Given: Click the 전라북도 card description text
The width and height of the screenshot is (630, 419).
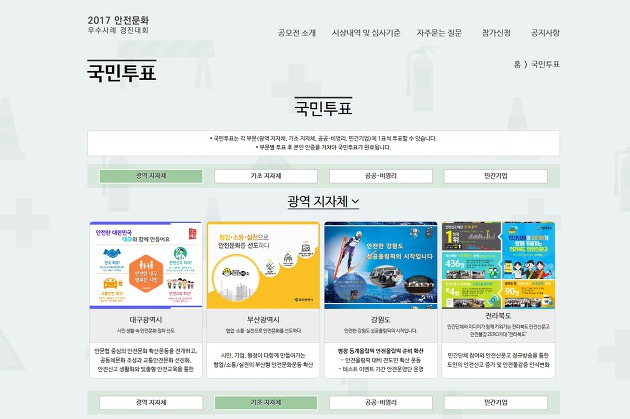Looking at the screenshot, I should click(x=498, y=360).
